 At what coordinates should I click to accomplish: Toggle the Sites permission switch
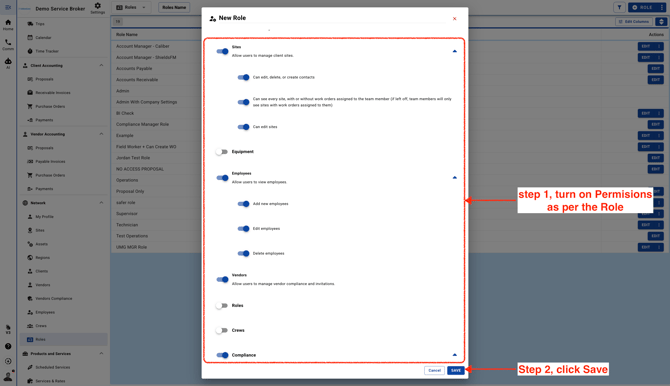(222, 51)
